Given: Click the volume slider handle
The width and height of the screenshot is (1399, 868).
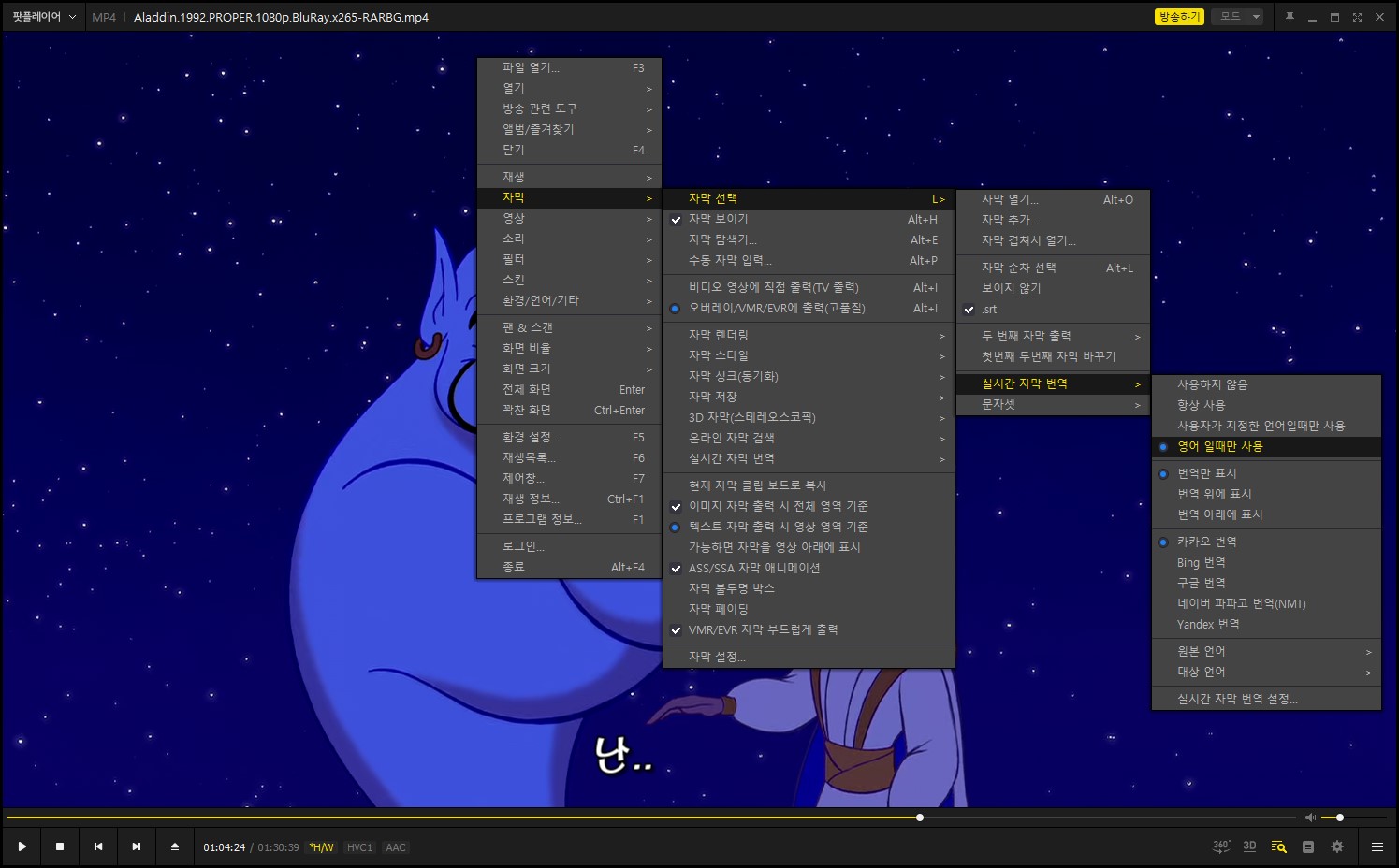Looking at the screenshot, I should point(1340,817).
